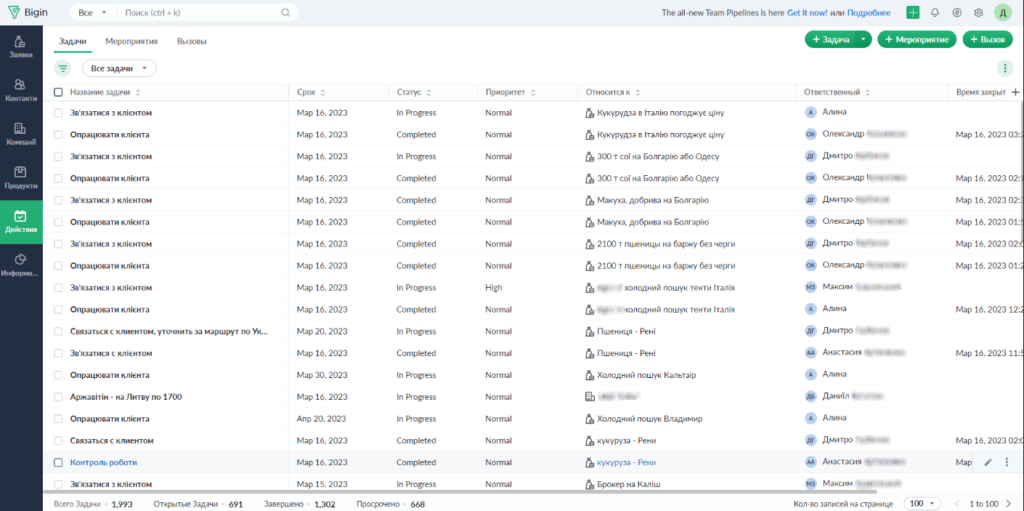The width and height of the screenshot is (1024, 511).
Task: Select the Аржавітін - на Литву task checkbox
Action: point(58,397)
